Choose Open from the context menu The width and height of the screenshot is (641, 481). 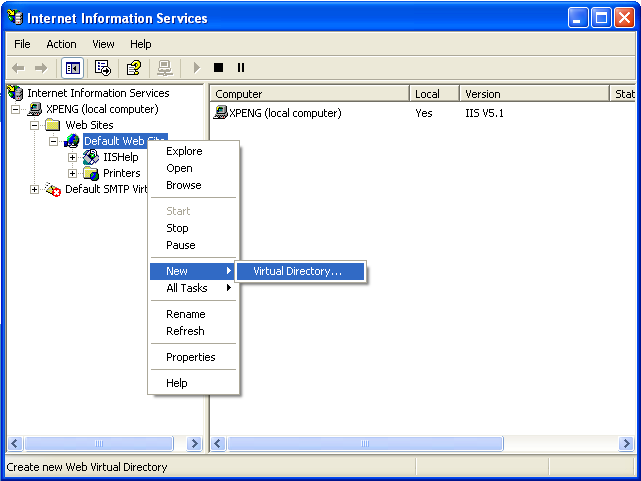[x=193, y=168]
